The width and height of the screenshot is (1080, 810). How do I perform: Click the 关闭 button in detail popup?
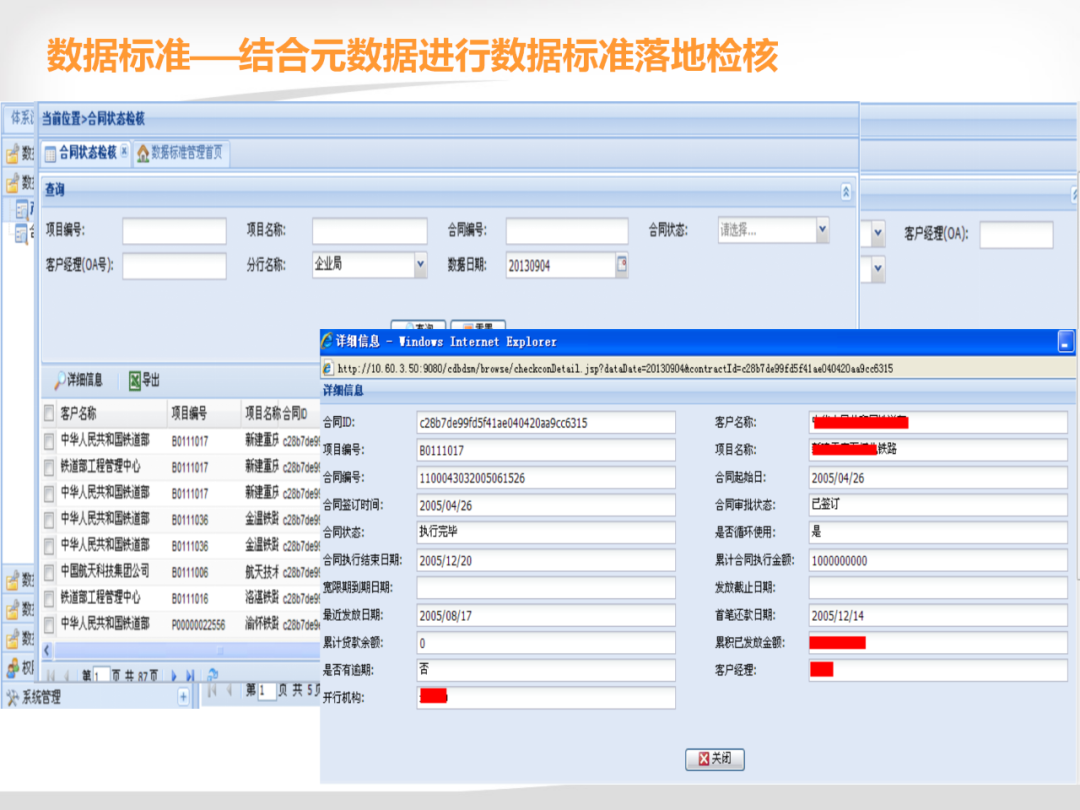tap(714, 759)
